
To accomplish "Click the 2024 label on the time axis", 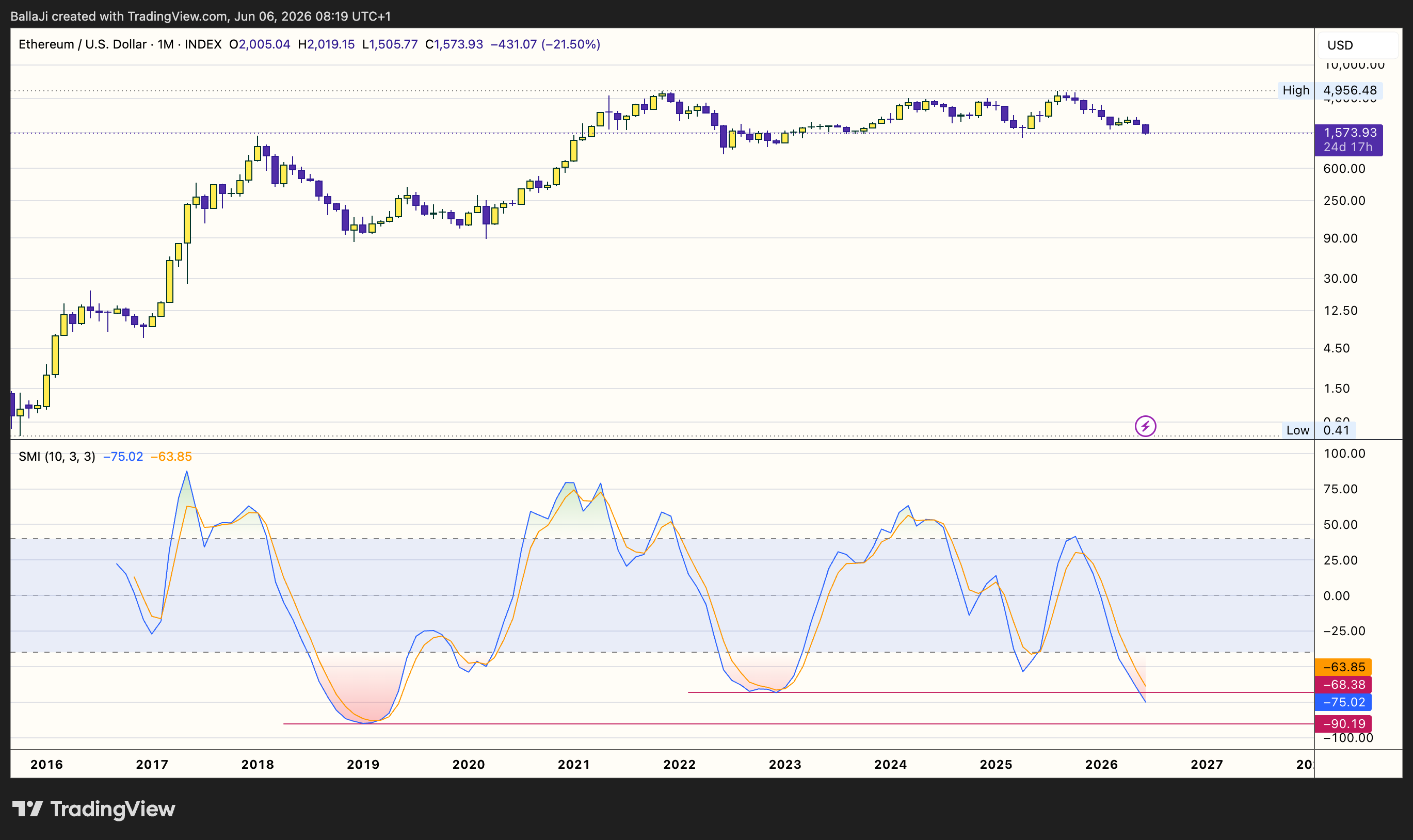I will pyautogui.click(x=891, y=765).
